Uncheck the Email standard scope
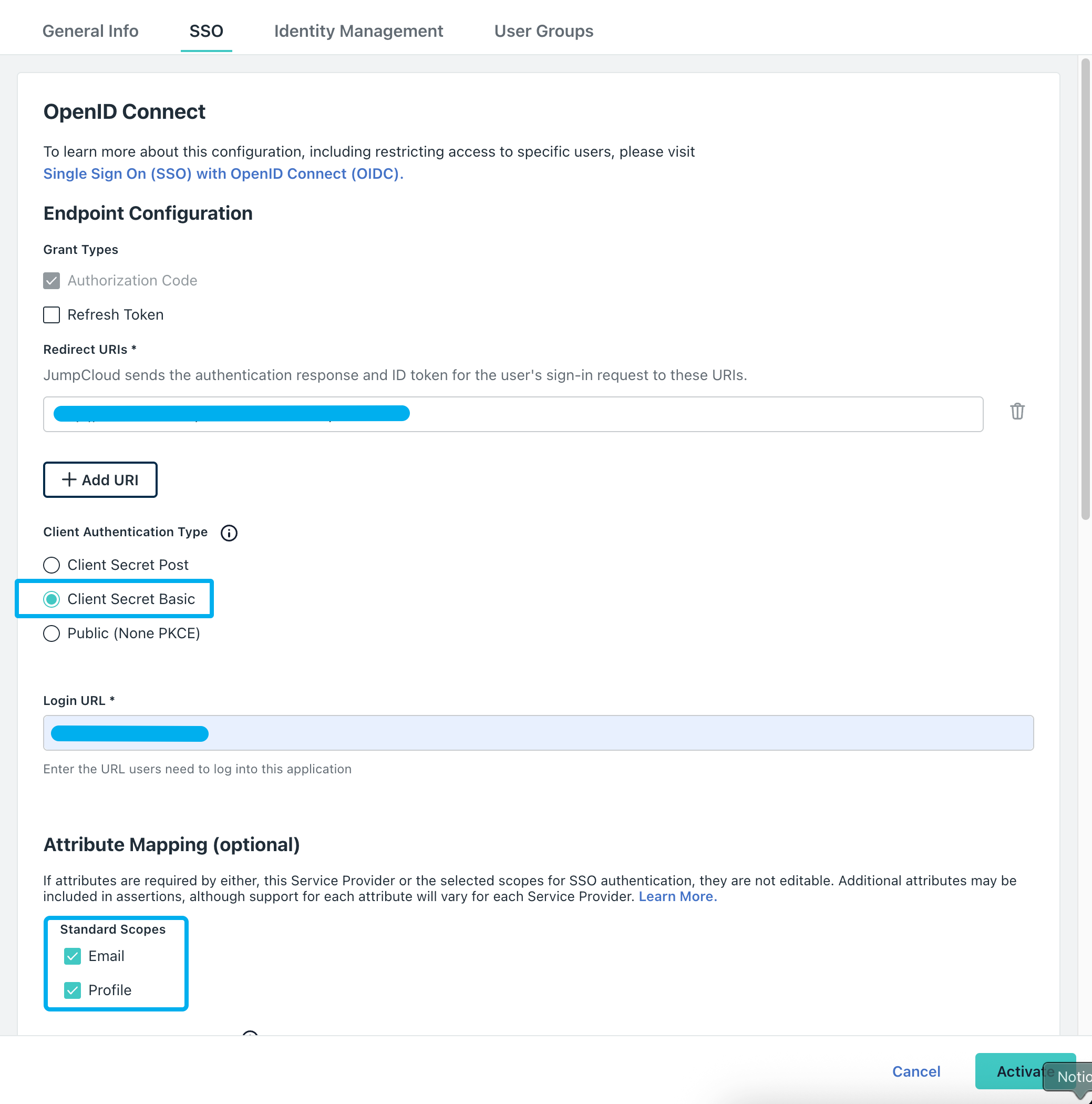Screen dimensions: 1092x1104 point(72,955)
